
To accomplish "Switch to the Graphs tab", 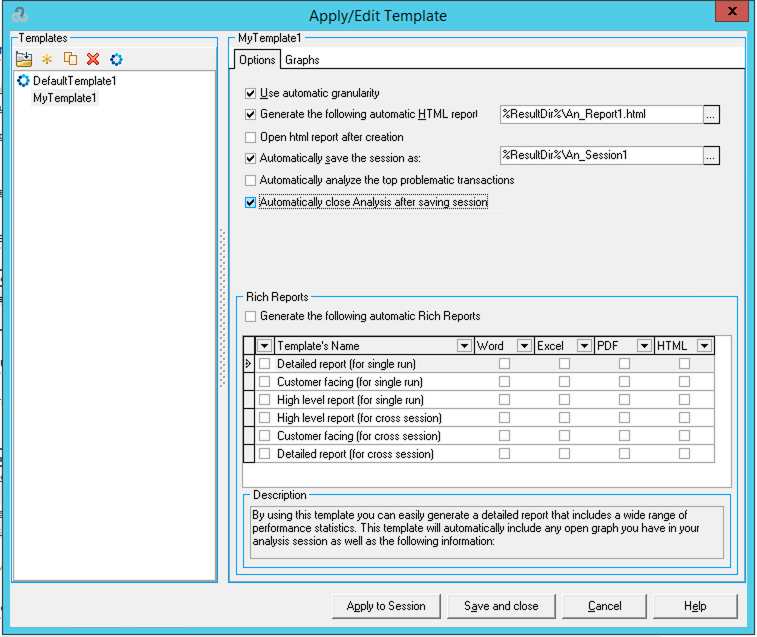I will click(x=302, y=60).
